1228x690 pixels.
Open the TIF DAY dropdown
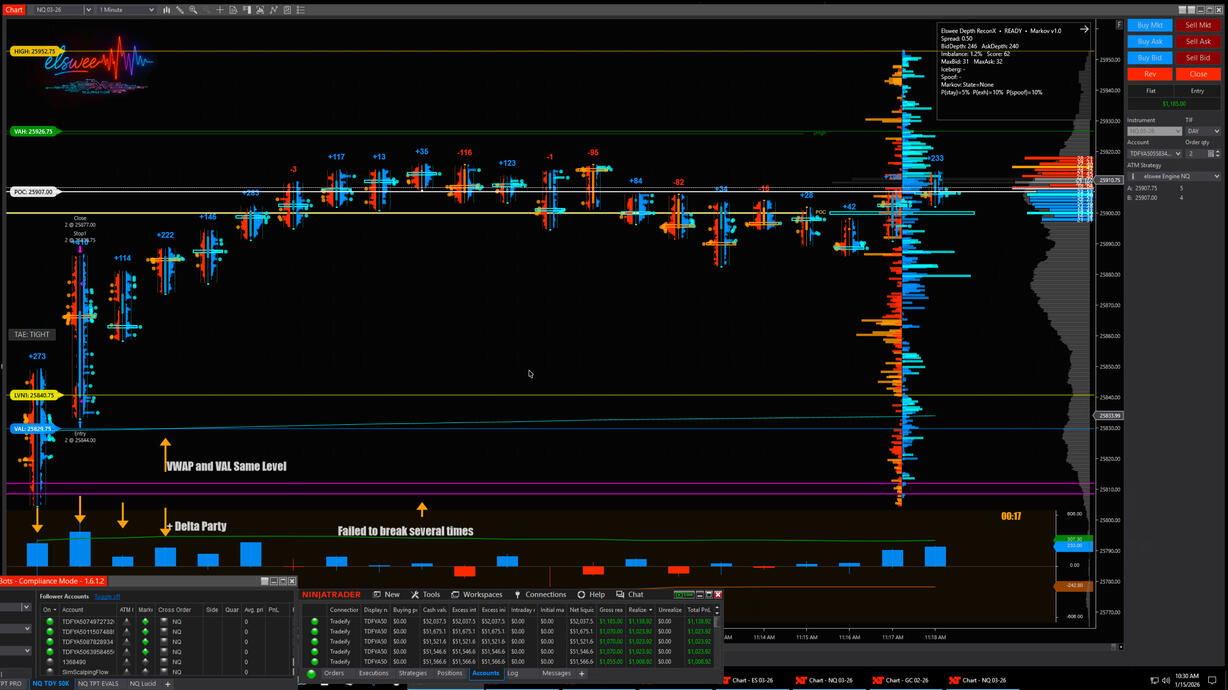(x=1202, y=131)
